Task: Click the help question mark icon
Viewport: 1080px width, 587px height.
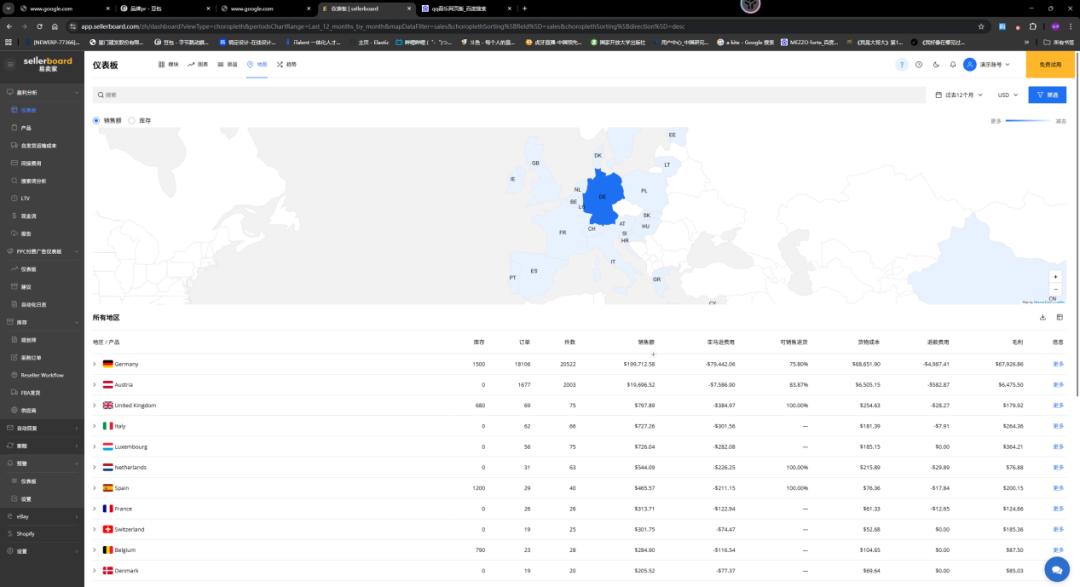Action: [901, 65]
